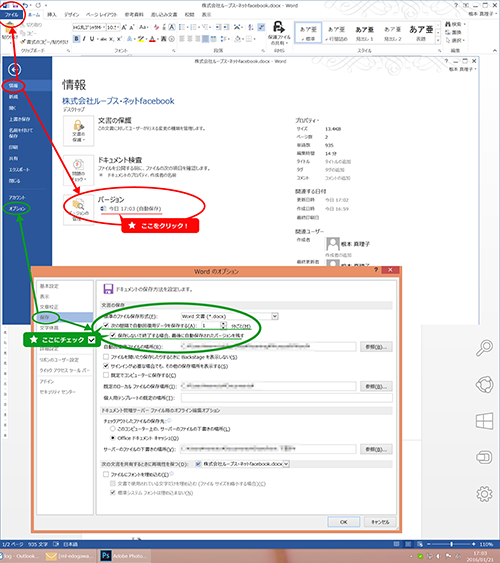Viewport: 500px width, 563px height.
Task: Click the Underline icon in the ribbon
Action: coord(92,38)
